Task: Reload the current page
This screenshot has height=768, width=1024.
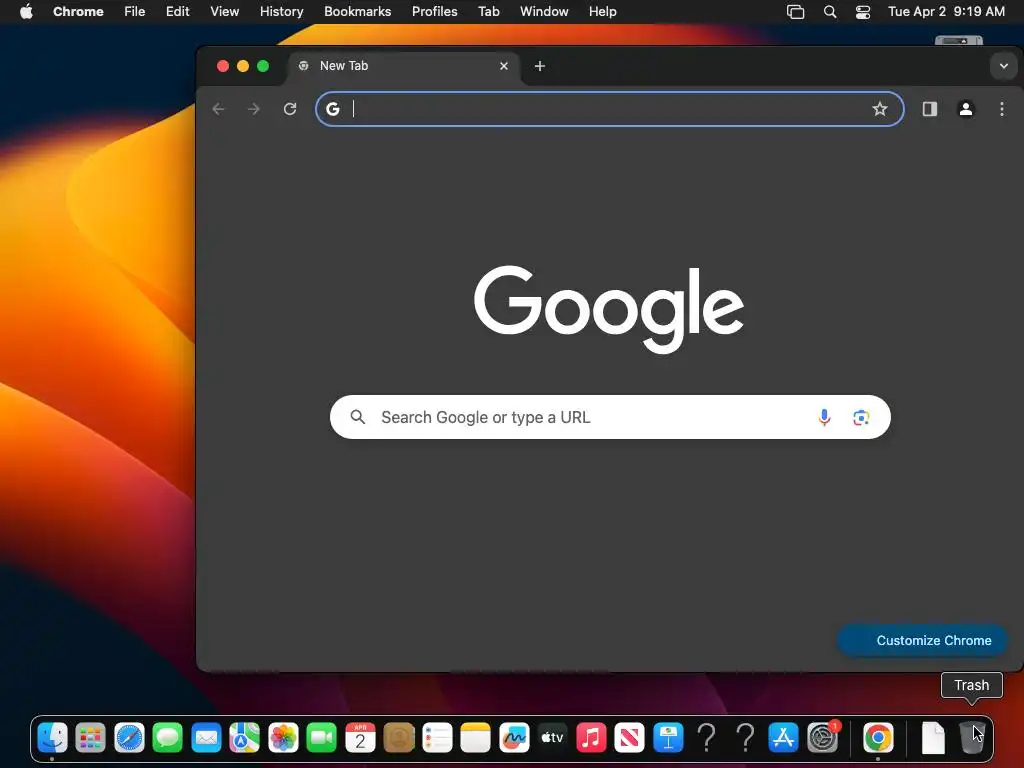Action: click(x=290, y=109)
